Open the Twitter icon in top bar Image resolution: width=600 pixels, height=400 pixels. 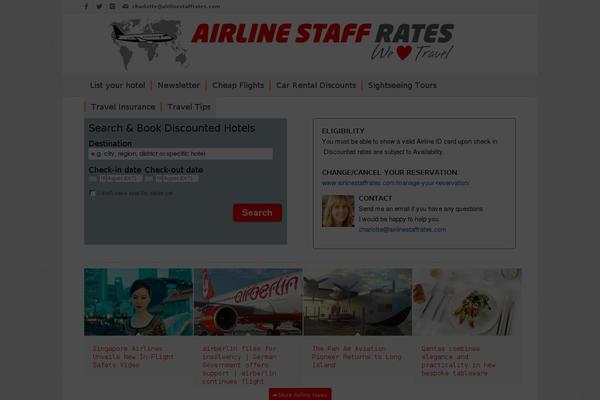tap(99, 7)
